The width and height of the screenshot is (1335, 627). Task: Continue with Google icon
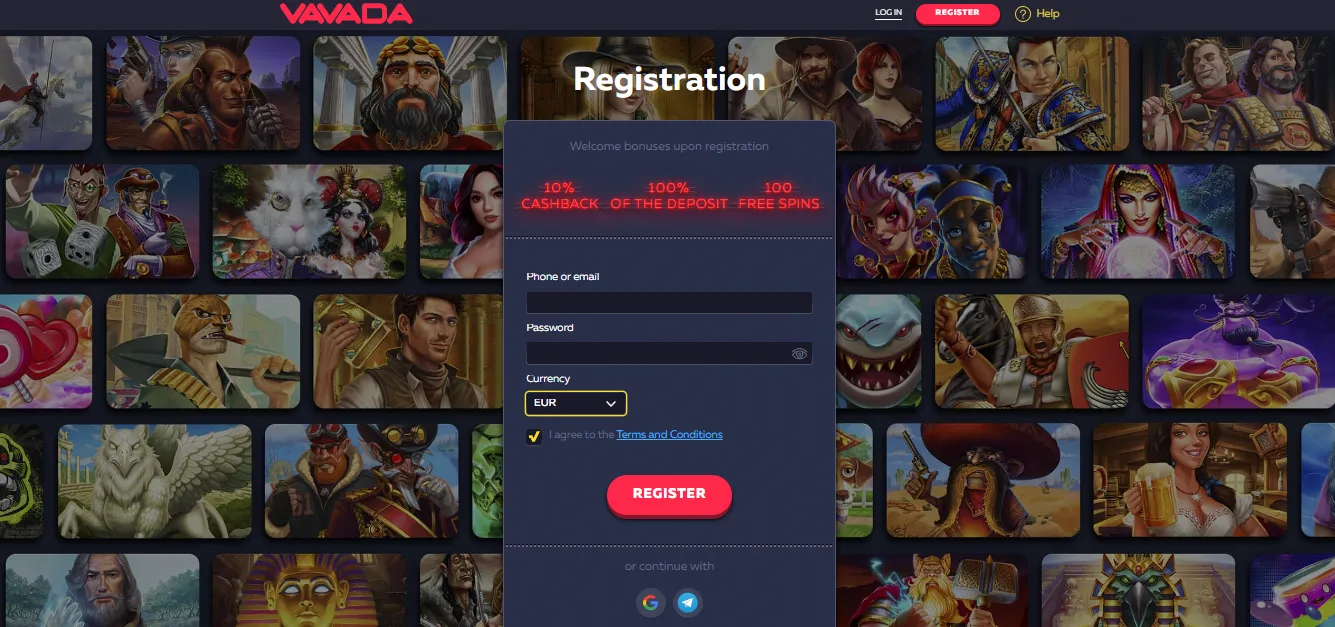[651, 602]
